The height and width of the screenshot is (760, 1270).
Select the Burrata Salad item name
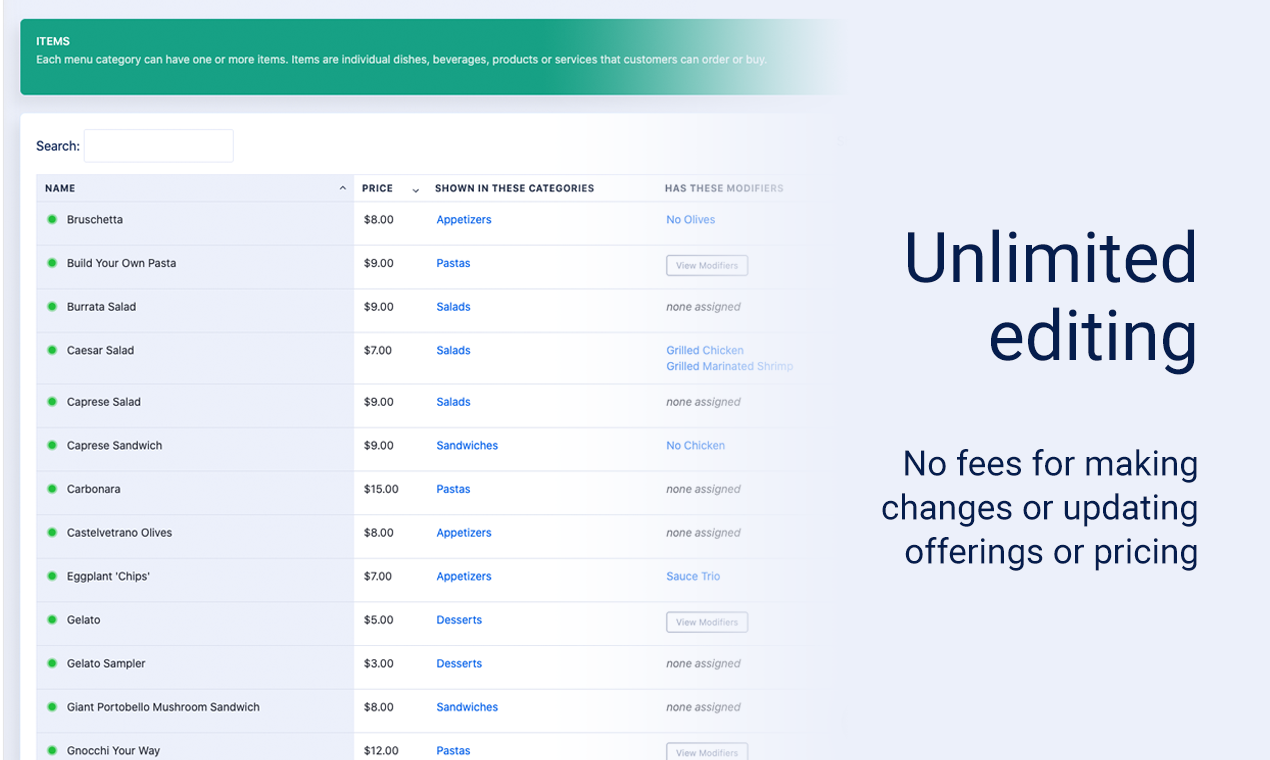tap(101, 307)
